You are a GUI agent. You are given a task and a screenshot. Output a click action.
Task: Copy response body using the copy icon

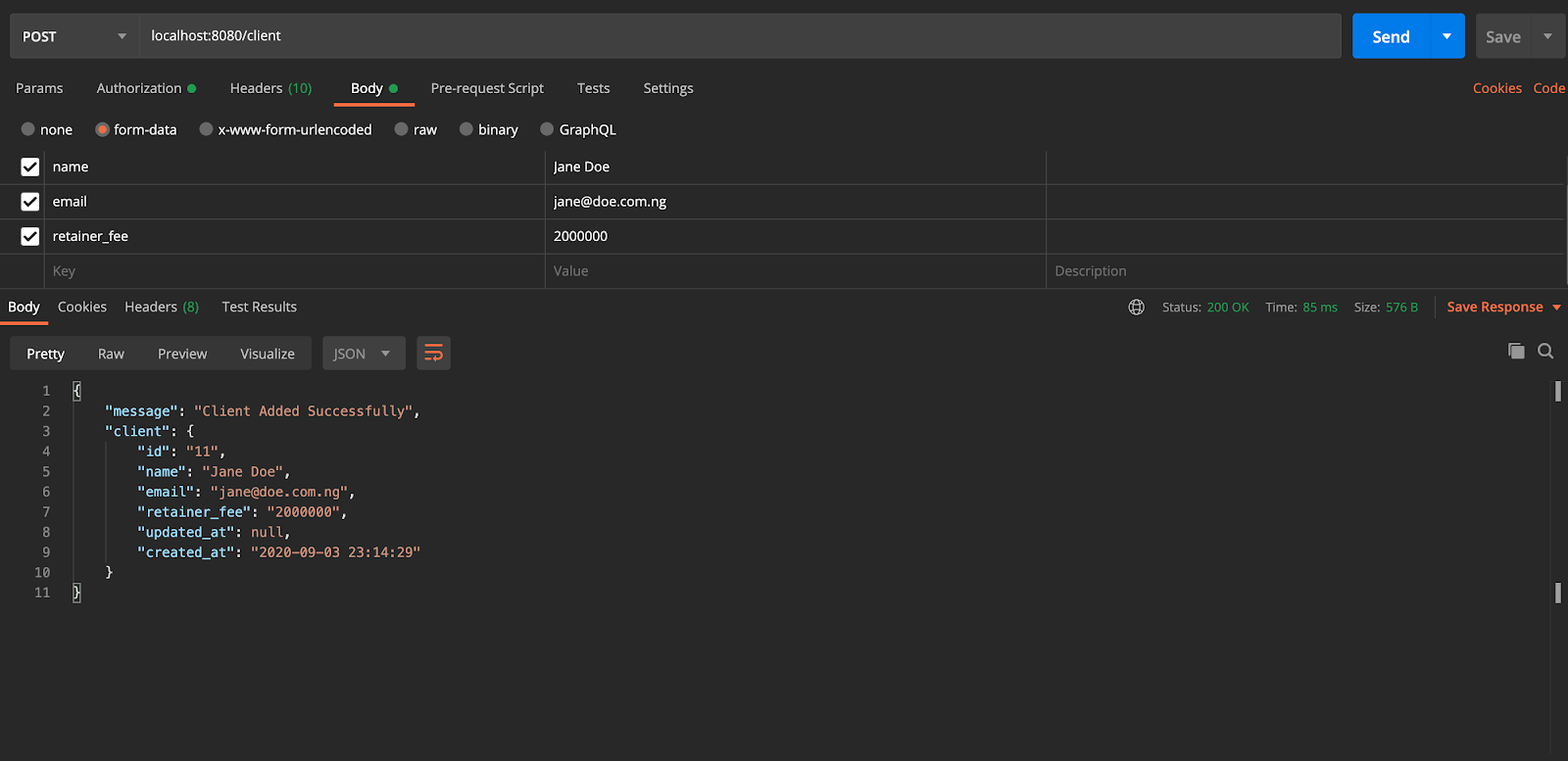coord(1516,351)
